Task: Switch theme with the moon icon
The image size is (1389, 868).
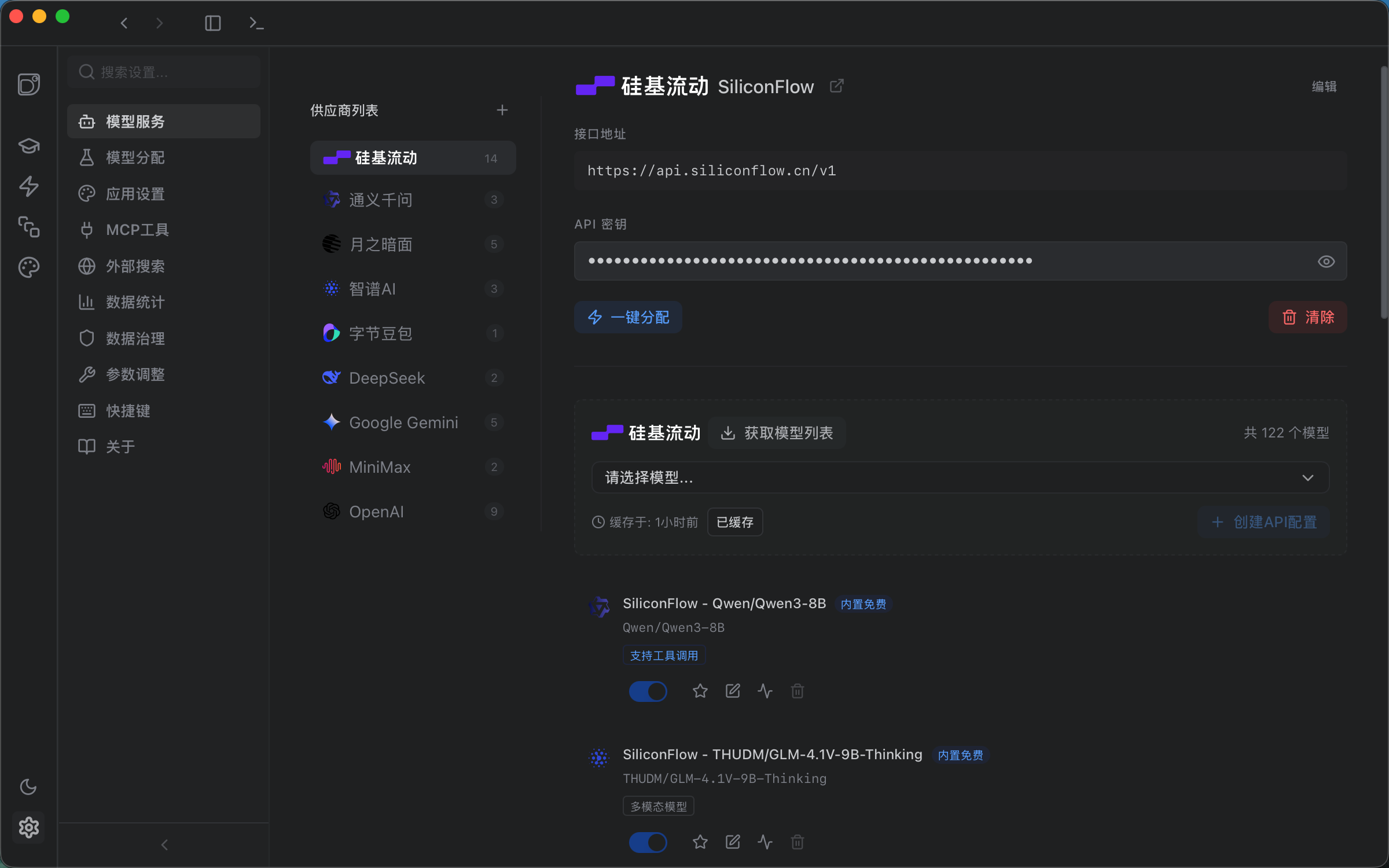Action: [x=28, y=787]
